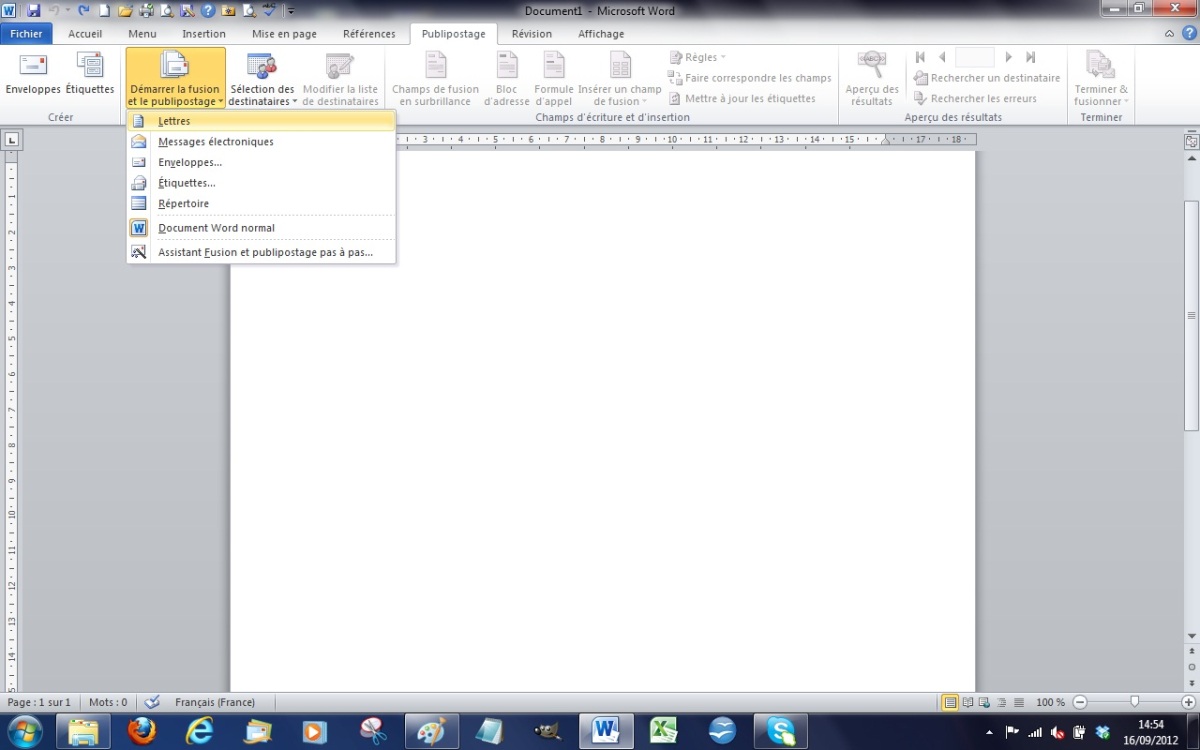
Task: Click the vertical scrollbar thumb
Action: click(1191, 315)
